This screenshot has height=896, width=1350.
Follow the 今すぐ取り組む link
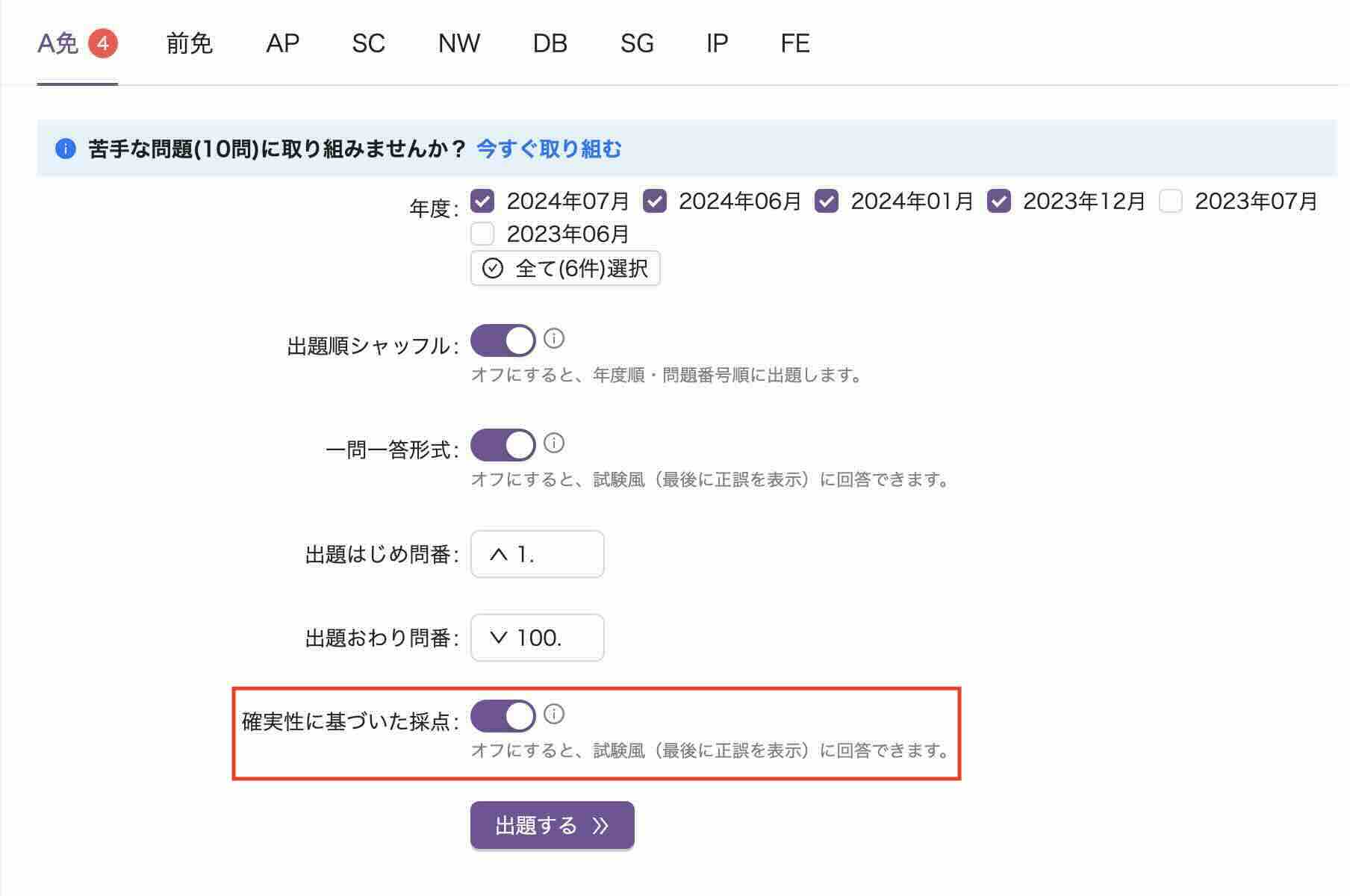click(549, 149)
